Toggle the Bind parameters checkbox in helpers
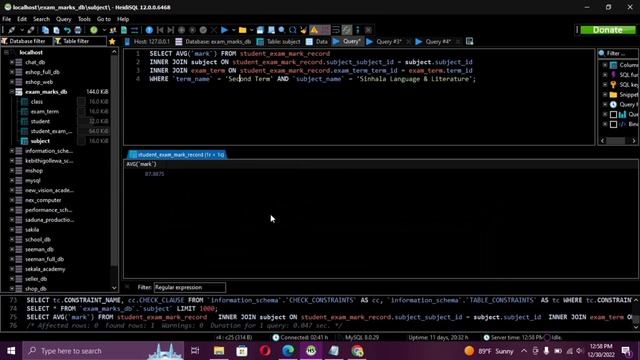640x360 pixels. click(613, 124)
